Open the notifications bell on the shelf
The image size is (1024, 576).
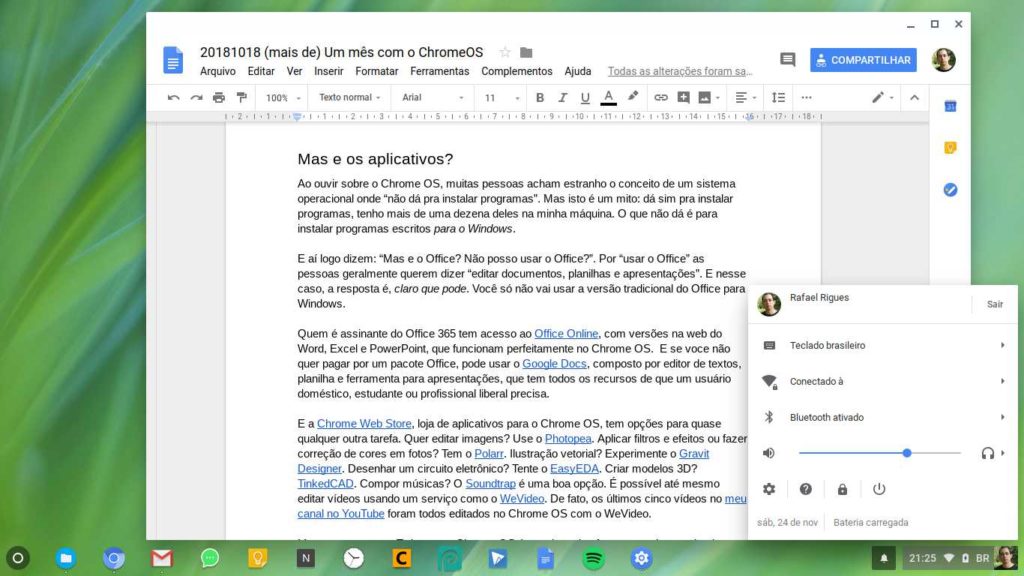884,558
